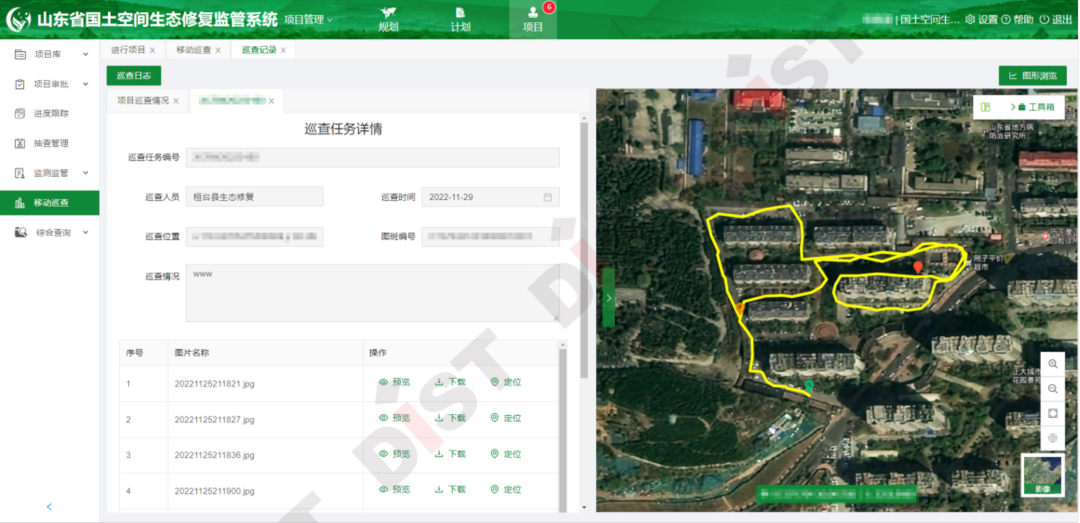Open 抽查管理 in the sidebar
Screen dimensions: 1080x523
tap(50, 143)
